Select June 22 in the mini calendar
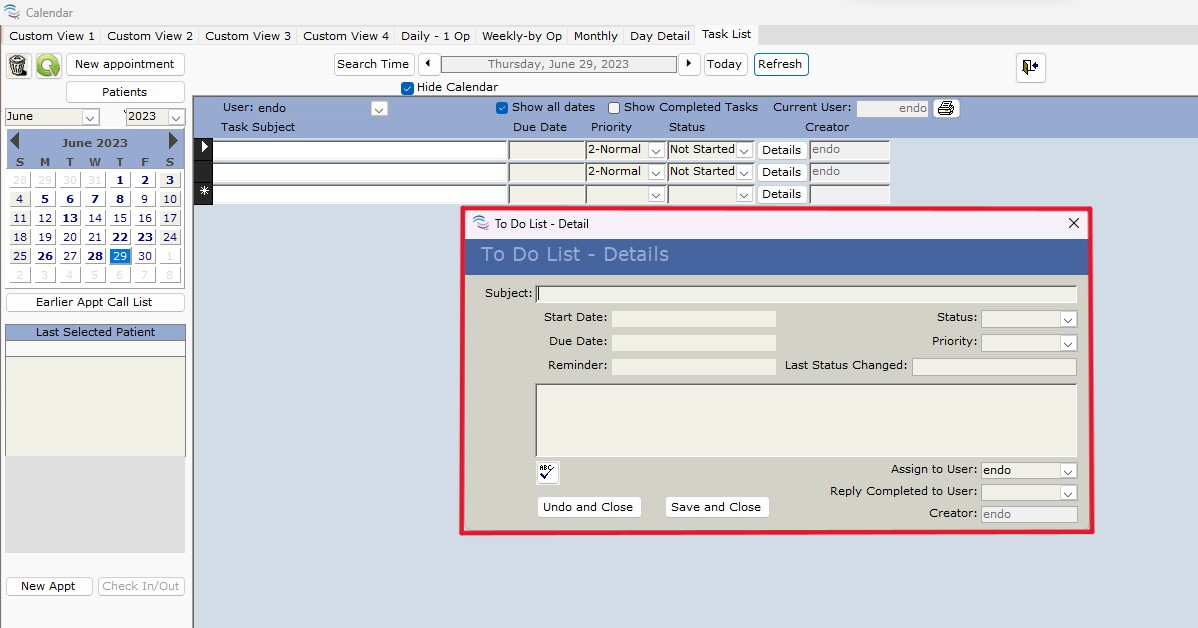1198x628 pixels. pos(120,237)
